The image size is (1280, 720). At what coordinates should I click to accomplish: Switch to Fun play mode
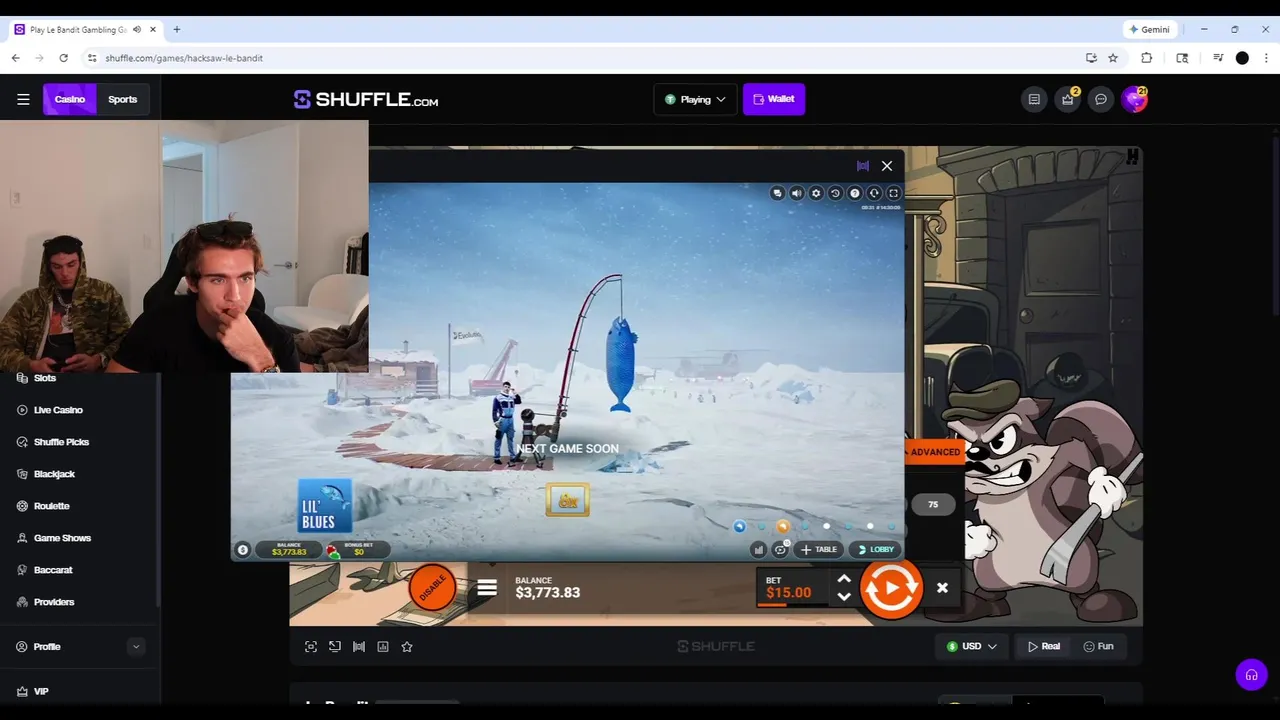pyautogui.click(x=1098, y=646)
